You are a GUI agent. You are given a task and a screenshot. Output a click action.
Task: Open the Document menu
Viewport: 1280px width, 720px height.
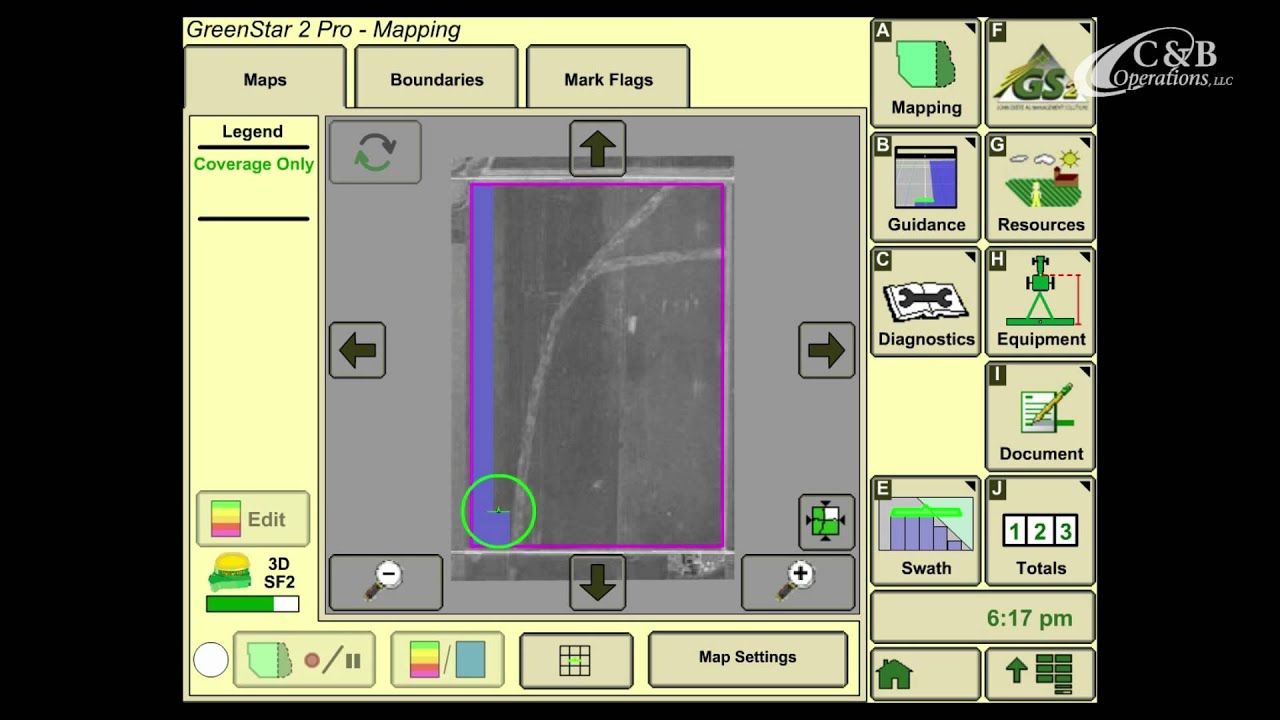click(x=1040, y=416)
